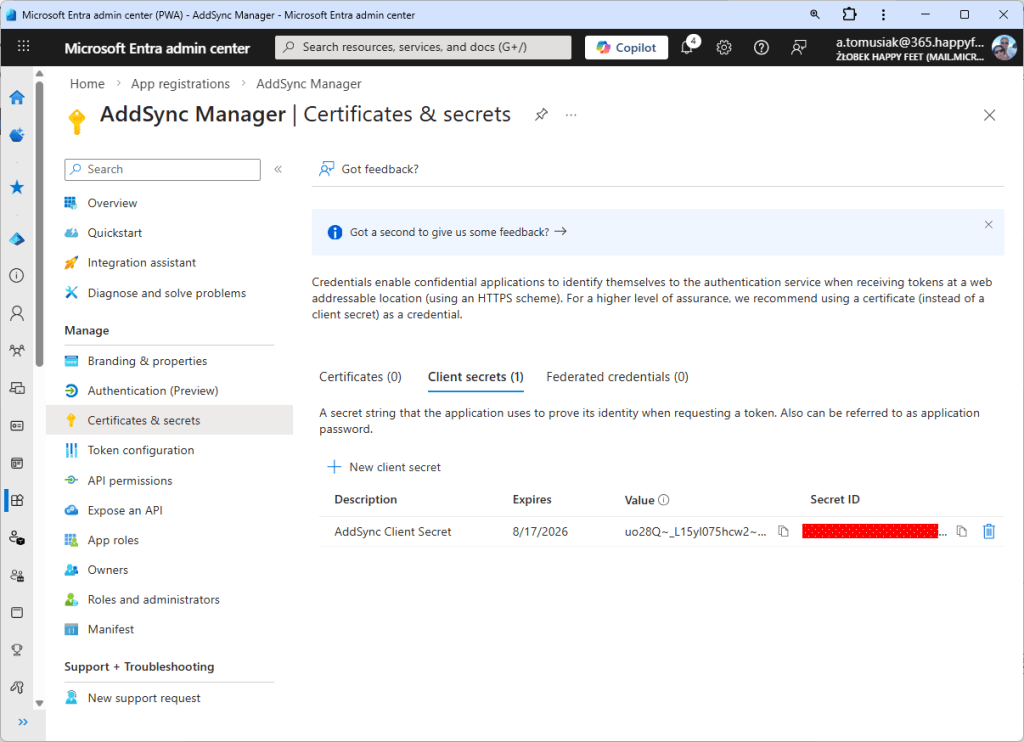Switch to the Federated credentials tab
The height and width of the screenshot is (742, 1024).
pyautogui.click(x=617, y=377)
